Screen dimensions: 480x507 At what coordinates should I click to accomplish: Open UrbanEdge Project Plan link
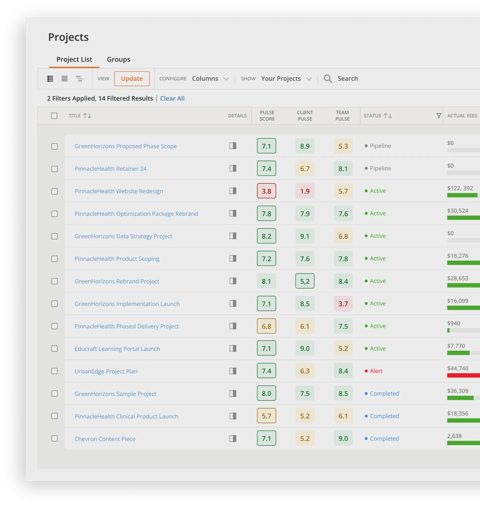pos(106,371)
